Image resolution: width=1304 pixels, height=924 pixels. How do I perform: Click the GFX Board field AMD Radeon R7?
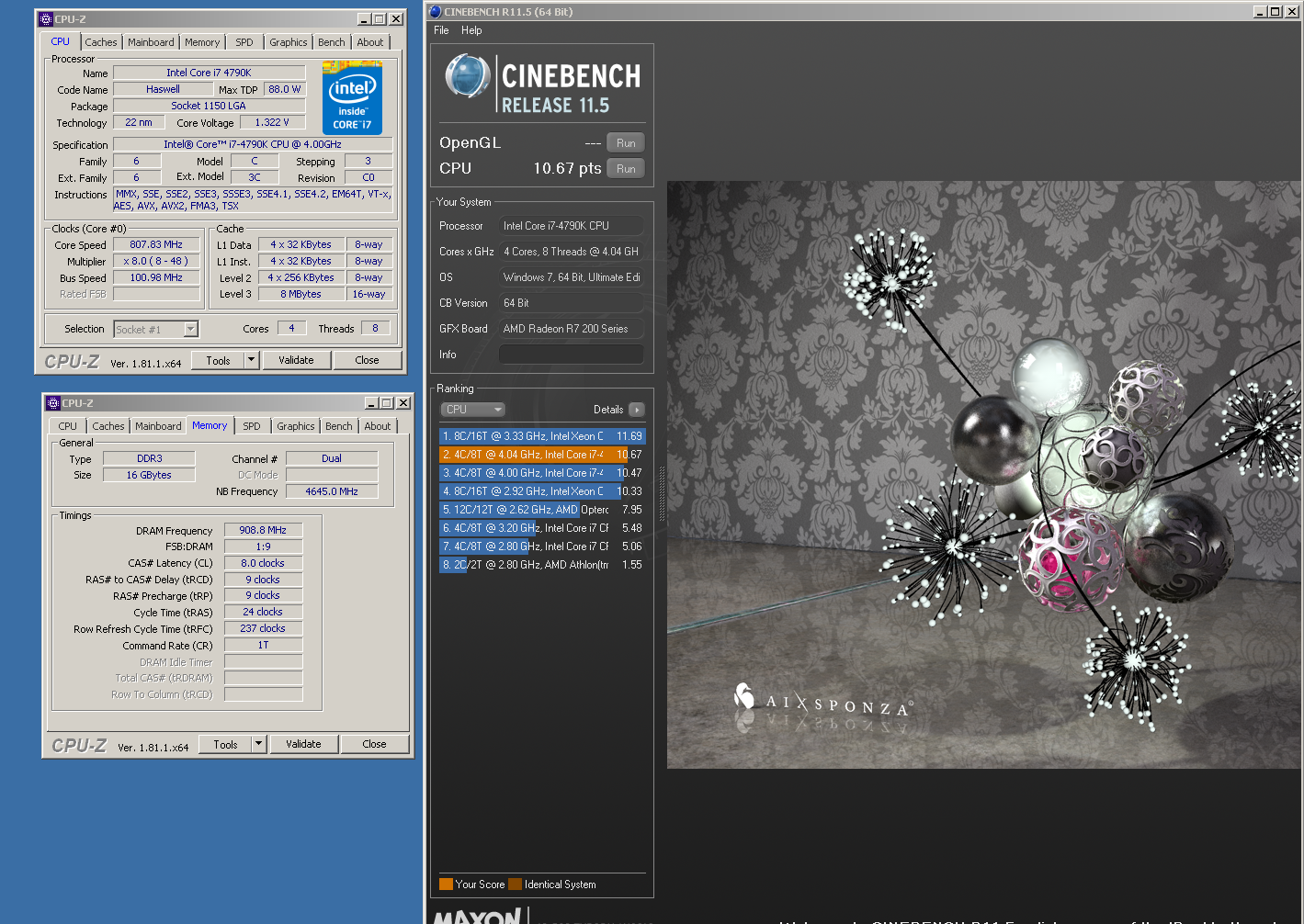[x=571, y=329]
